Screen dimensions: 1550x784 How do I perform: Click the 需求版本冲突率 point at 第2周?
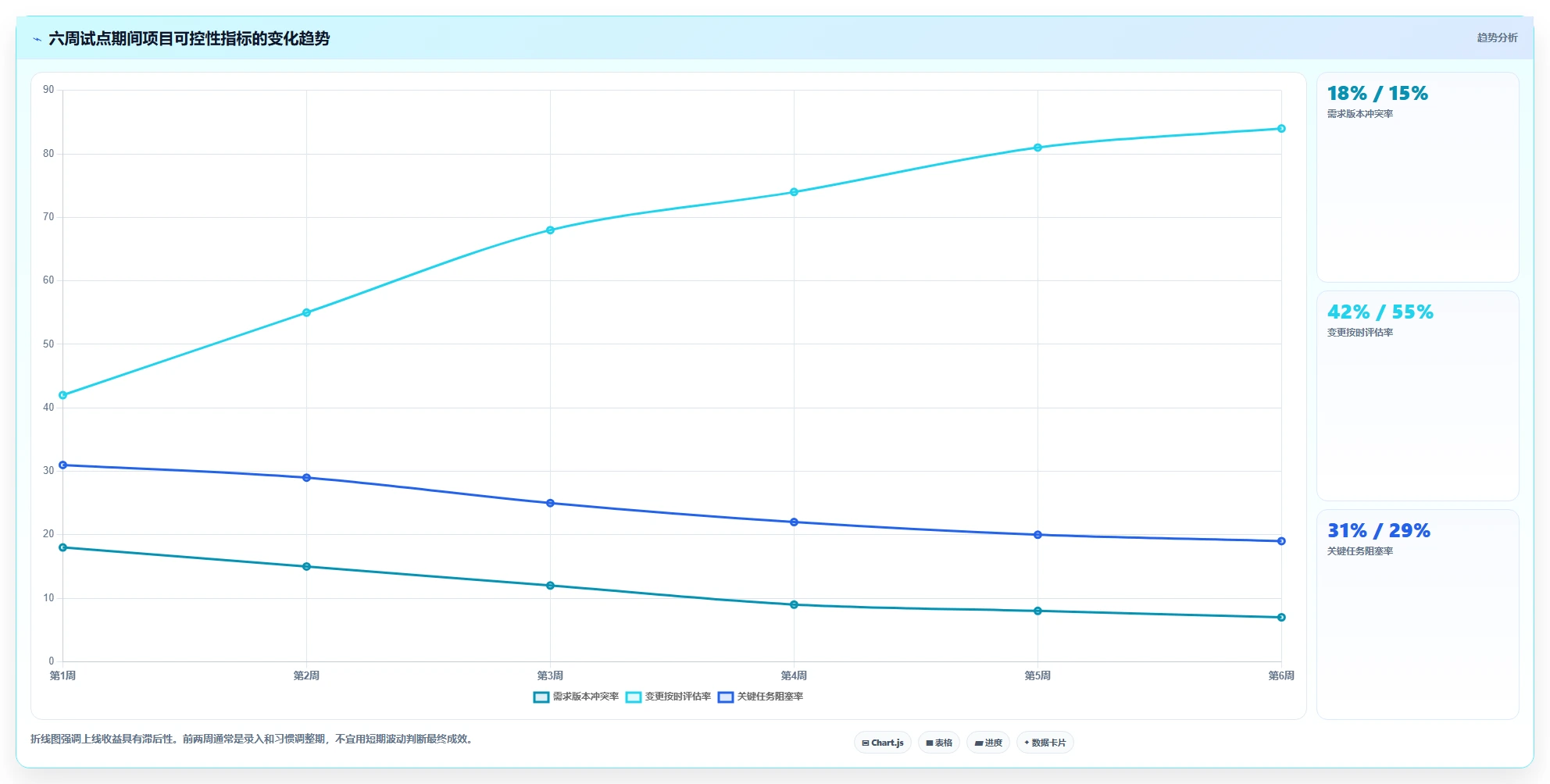pos(306,567)
